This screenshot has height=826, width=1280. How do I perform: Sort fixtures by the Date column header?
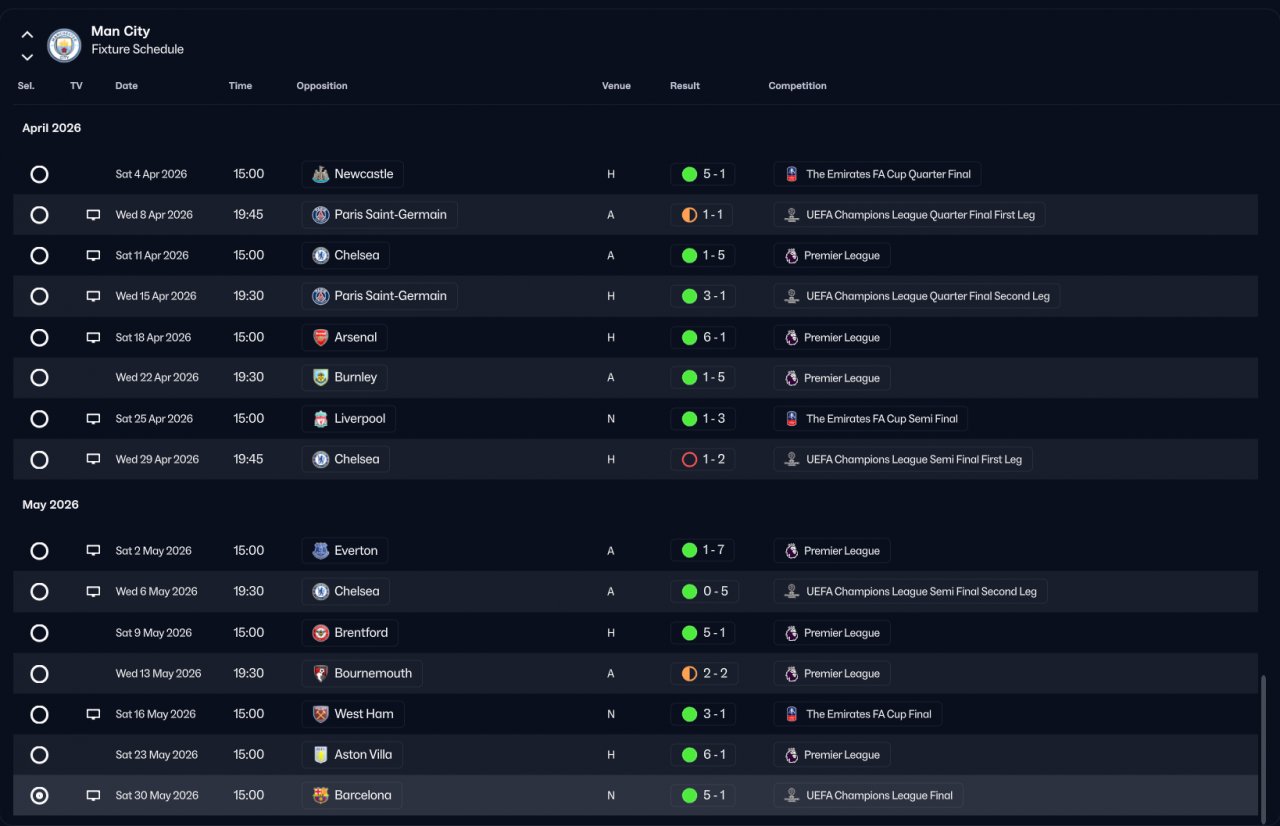(x=126, y=86)
